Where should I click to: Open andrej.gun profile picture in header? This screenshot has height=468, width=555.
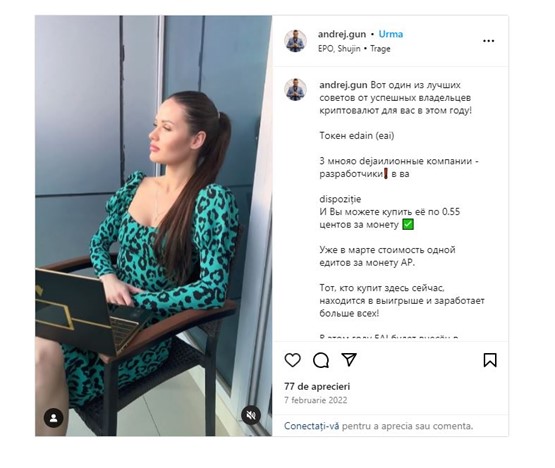pyautogui.click(x=296, y=41)
